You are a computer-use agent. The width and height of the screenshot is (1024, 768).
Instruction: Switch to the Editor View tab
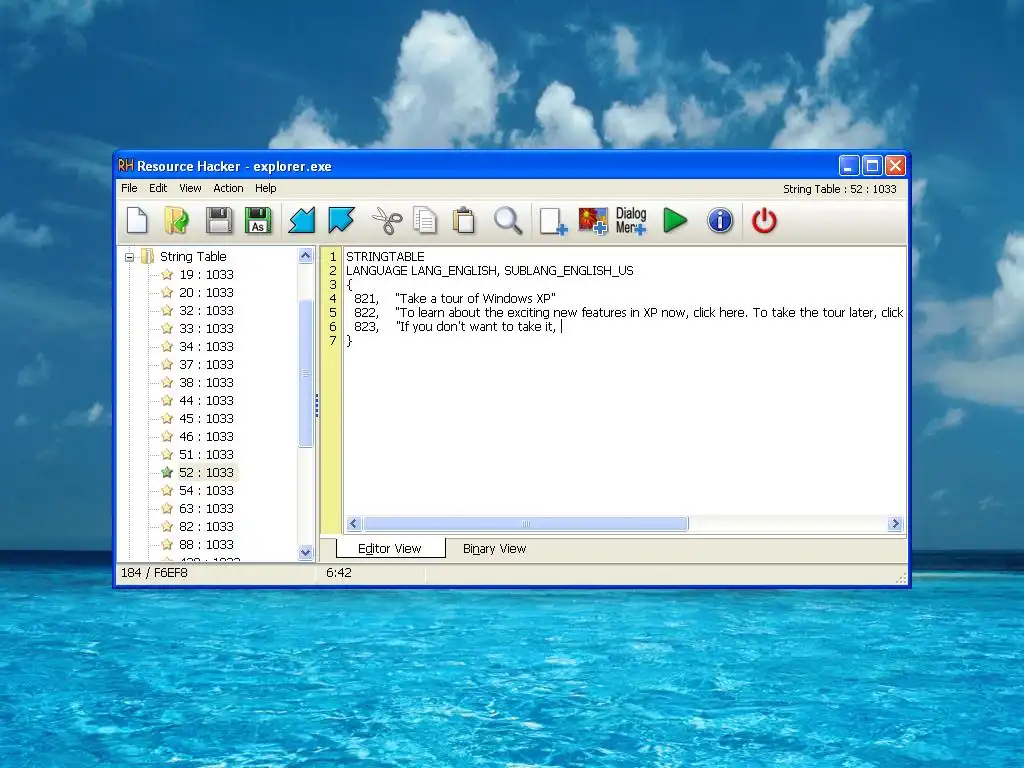tap(390, 549)
